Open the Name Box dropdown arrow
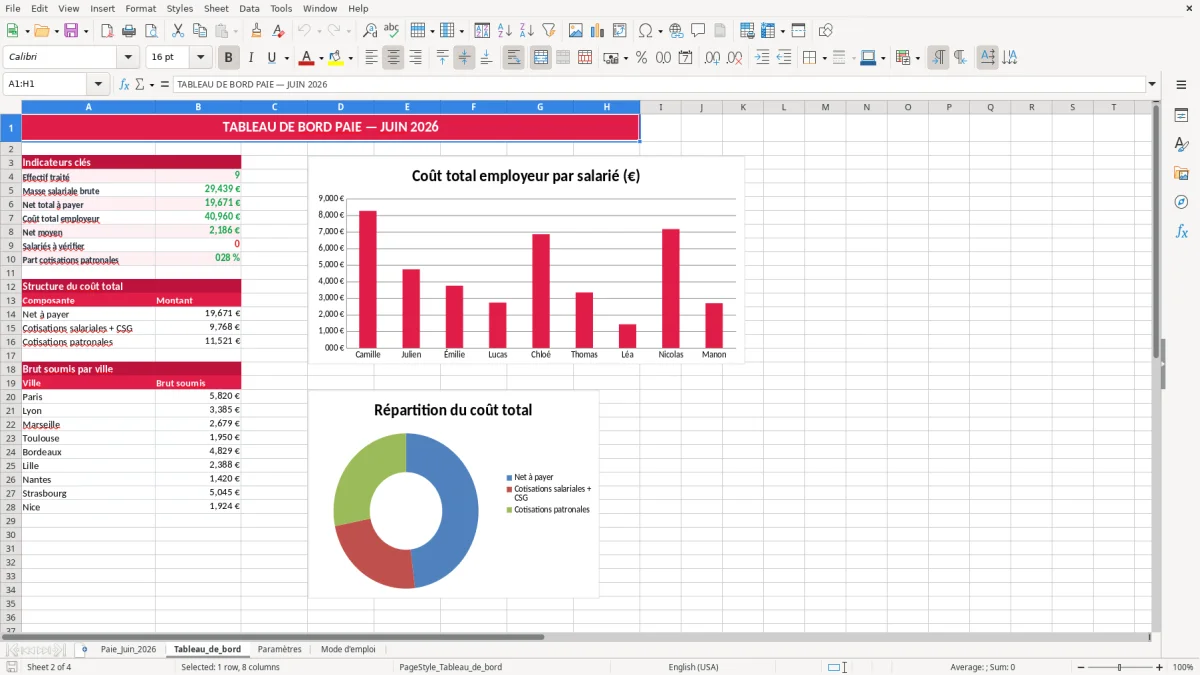 98,84
